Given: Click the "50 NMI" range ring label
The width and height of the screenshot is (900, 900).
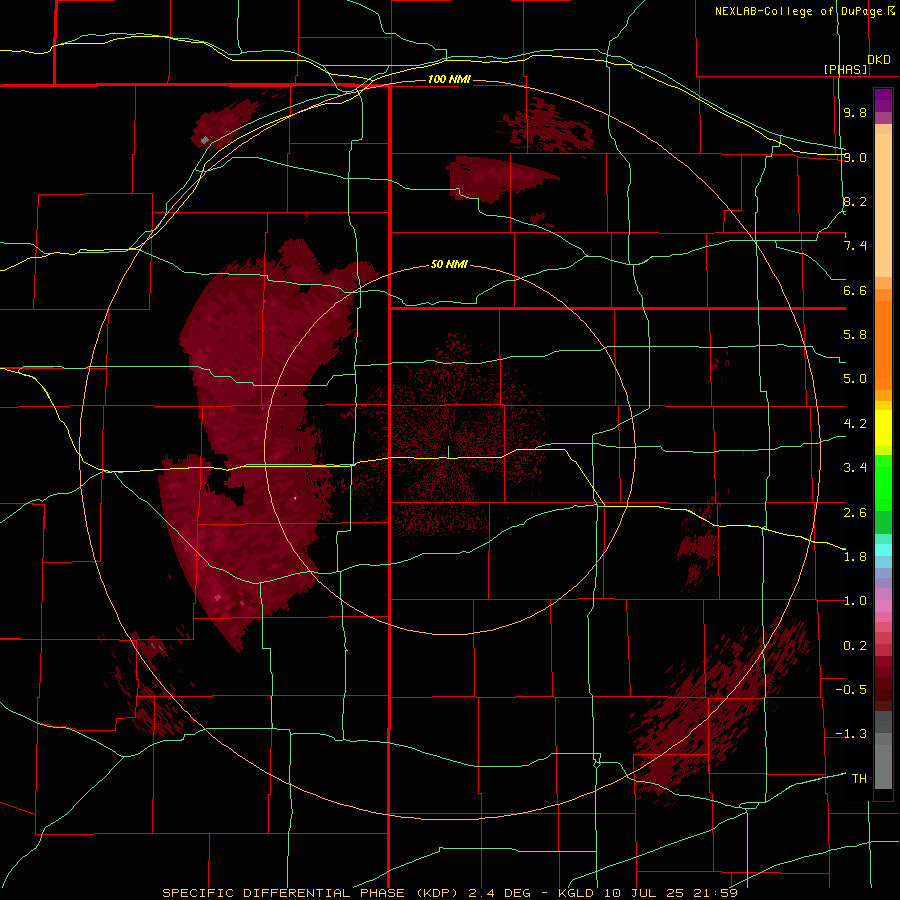Looking at the screenshot, I should pos(449,264).
